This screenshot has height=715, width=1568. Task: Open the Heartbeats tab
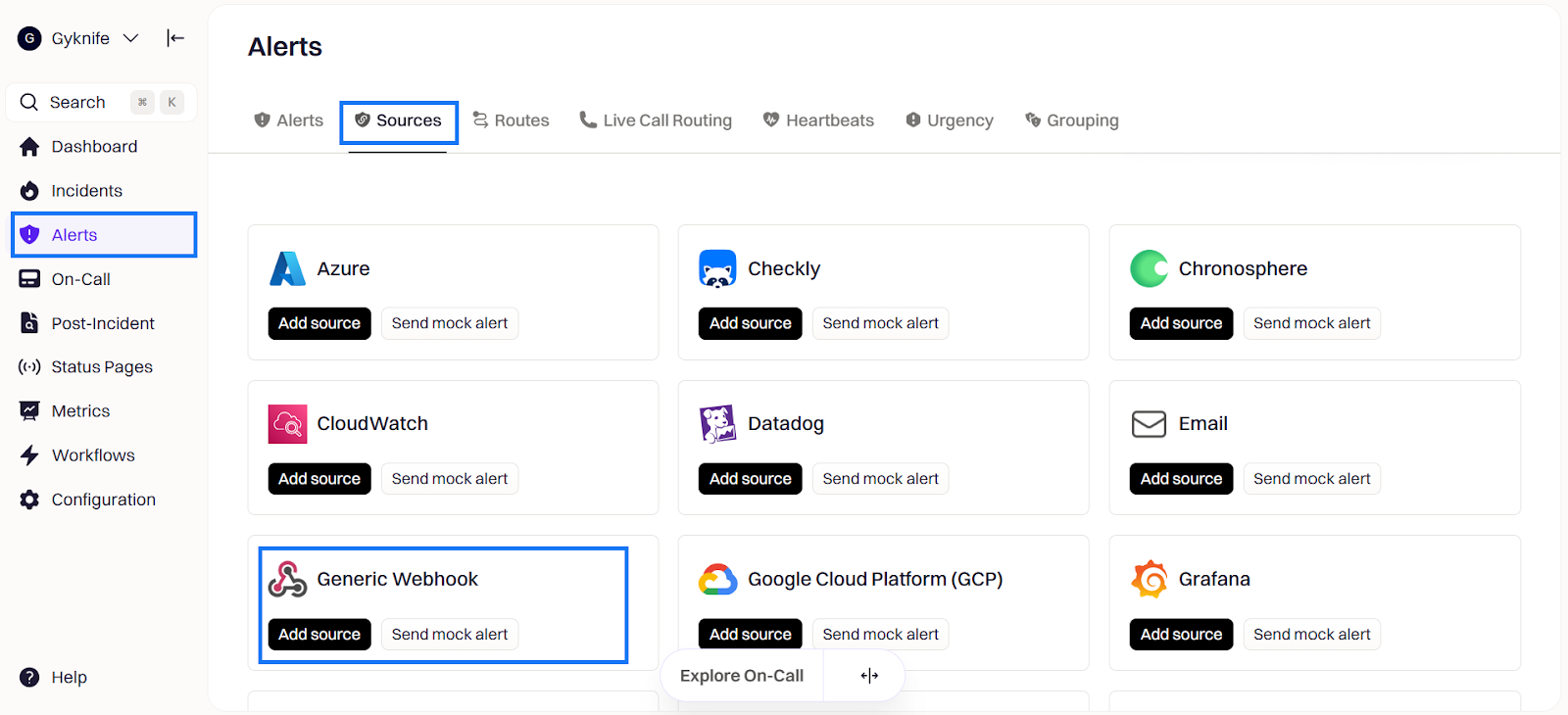coord(818,120)
